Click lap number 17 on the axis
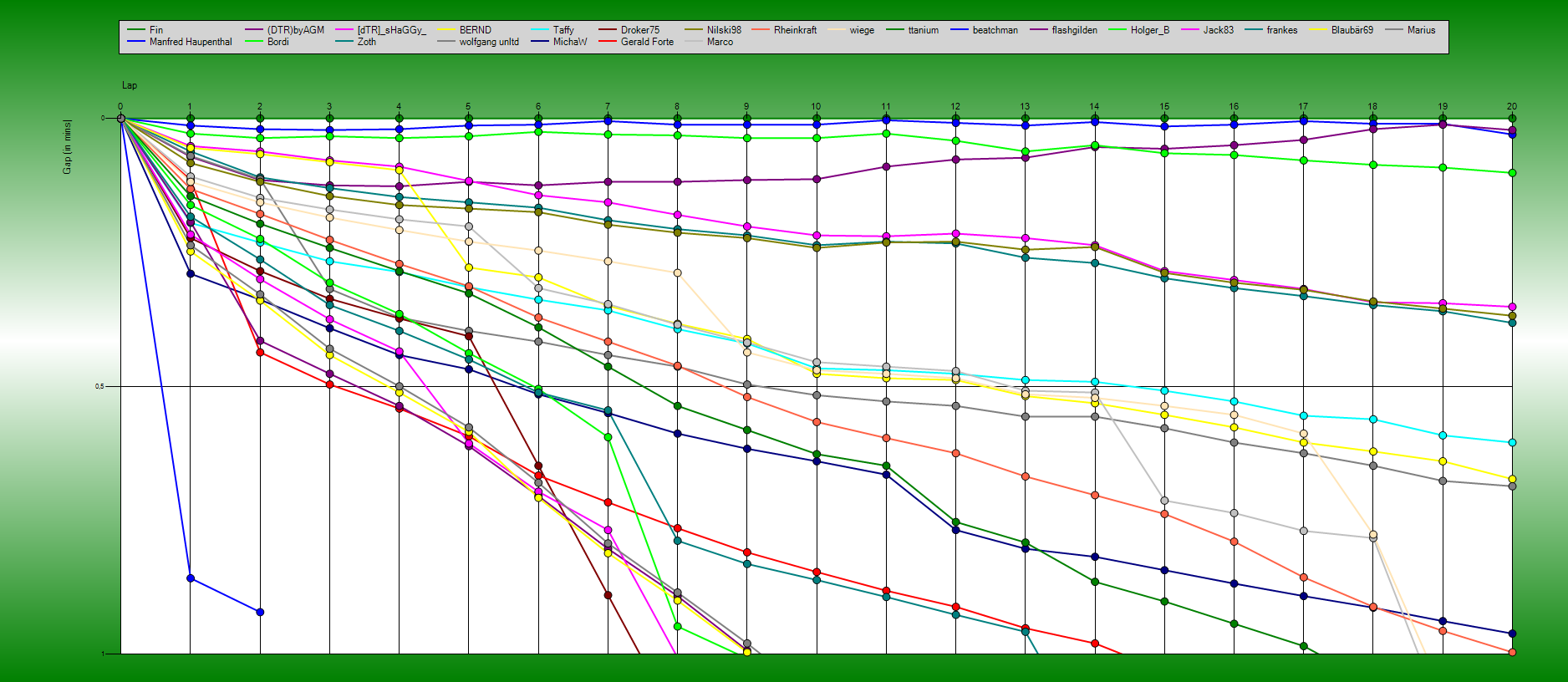The image size is (1568, 682). (1303, 107)
